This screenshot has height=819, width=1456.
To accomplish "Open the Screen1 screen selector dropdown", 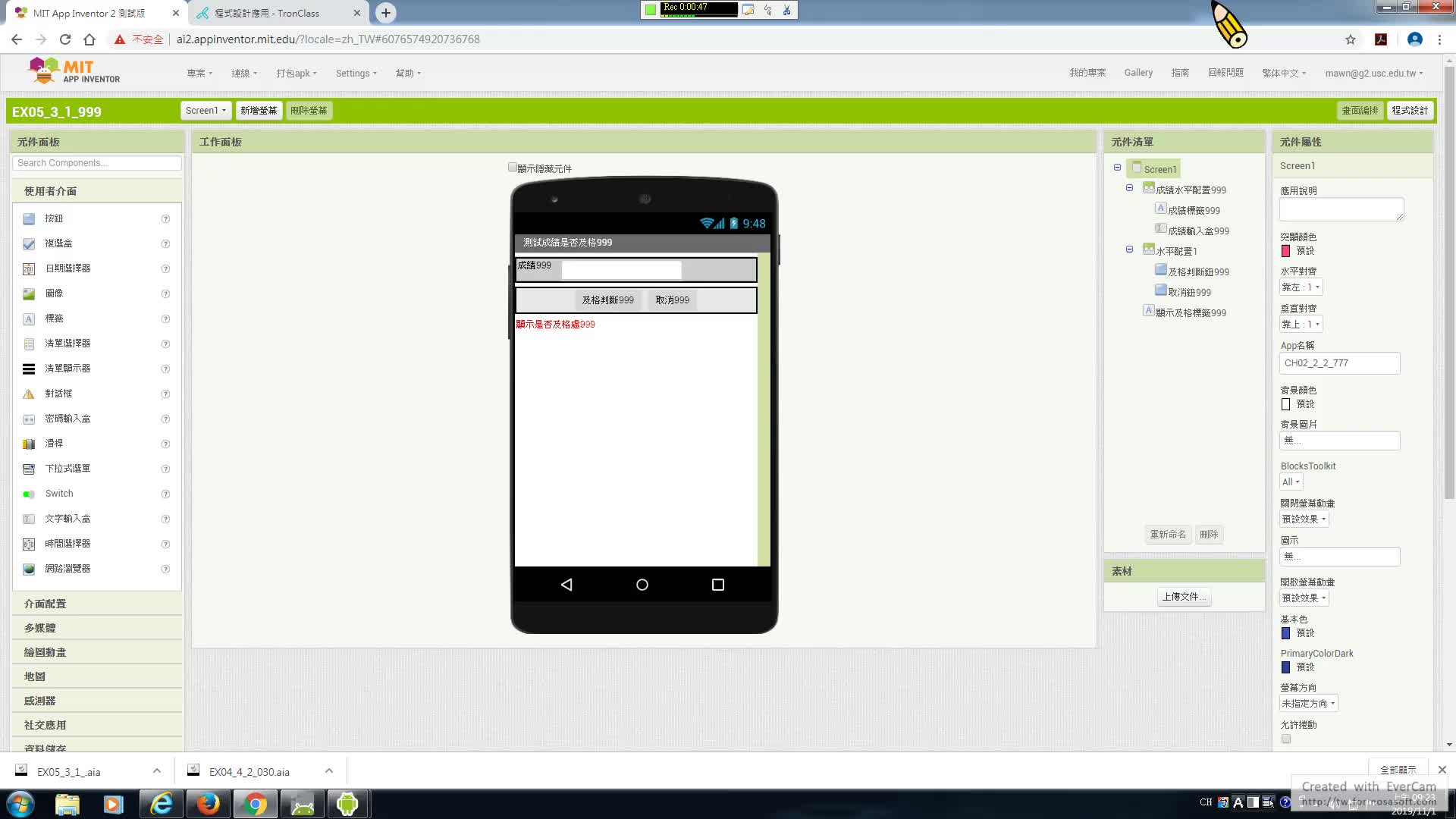I will coord(206,111).
